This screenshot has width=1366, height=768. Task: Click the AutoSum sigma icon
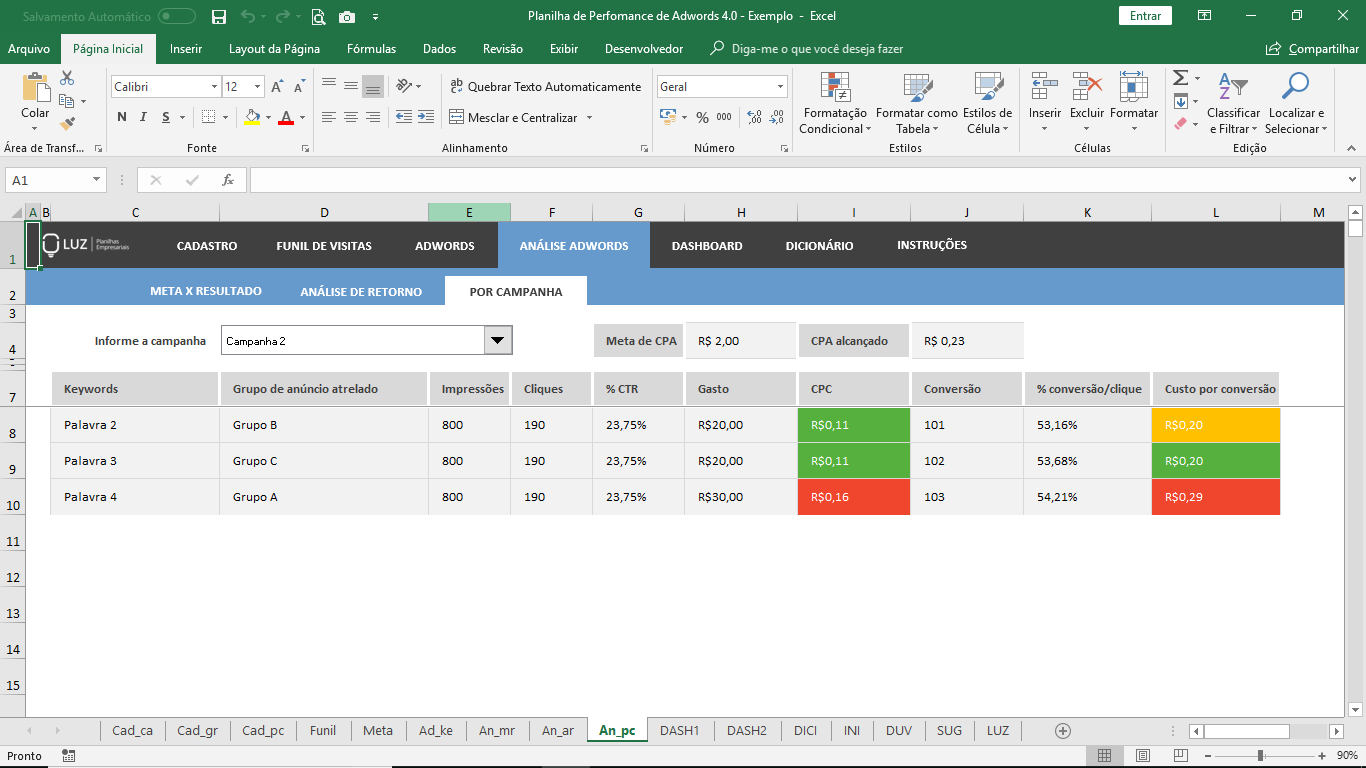[1180, 78]
